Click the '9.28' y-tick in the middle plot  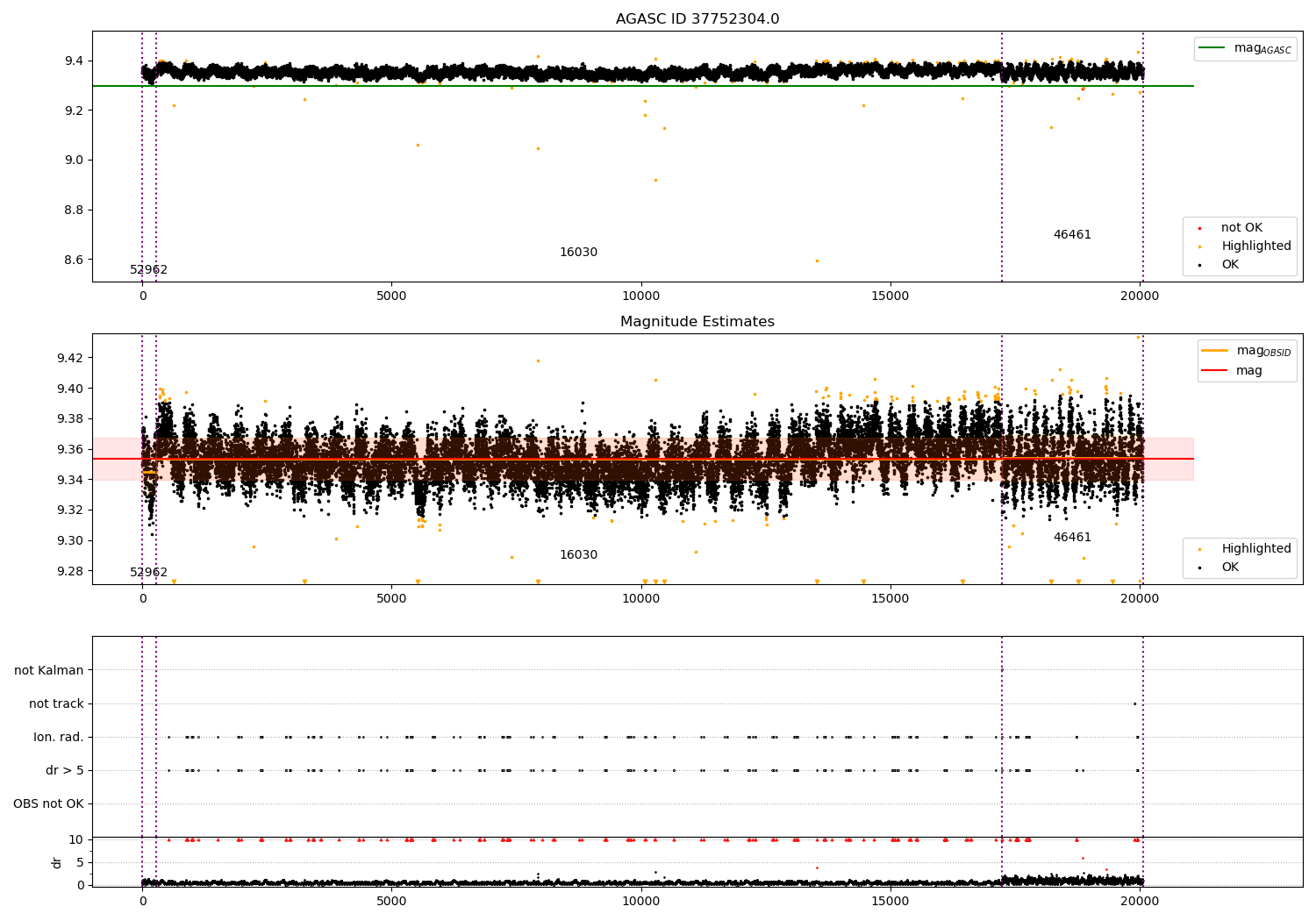click(71, 571)
